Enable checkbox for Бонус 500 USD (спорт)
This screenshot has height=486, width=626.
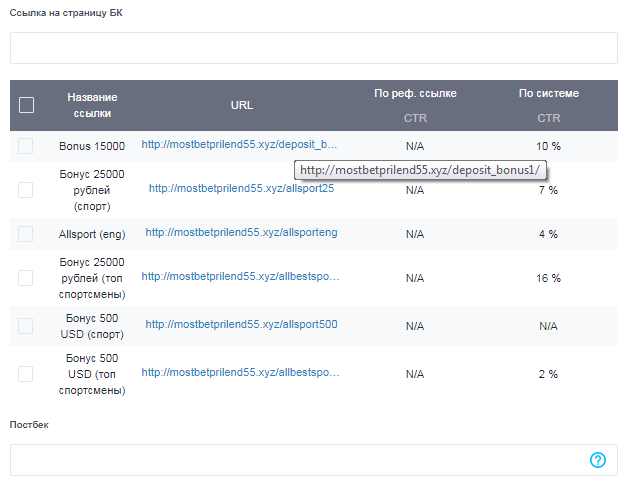26,325
